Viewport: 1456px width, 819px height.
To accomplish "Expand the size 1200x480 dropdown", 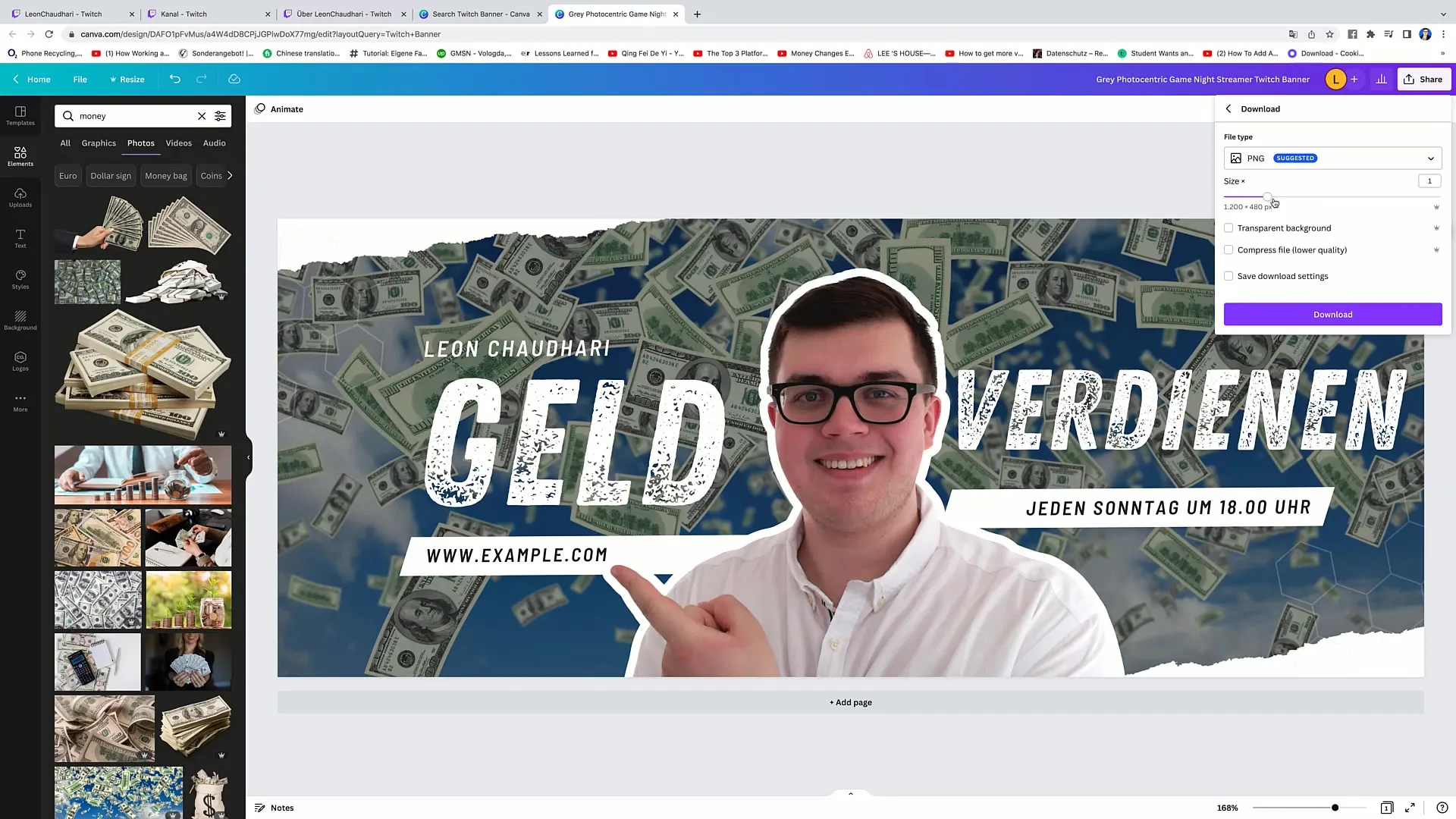I will (1437, 206).
